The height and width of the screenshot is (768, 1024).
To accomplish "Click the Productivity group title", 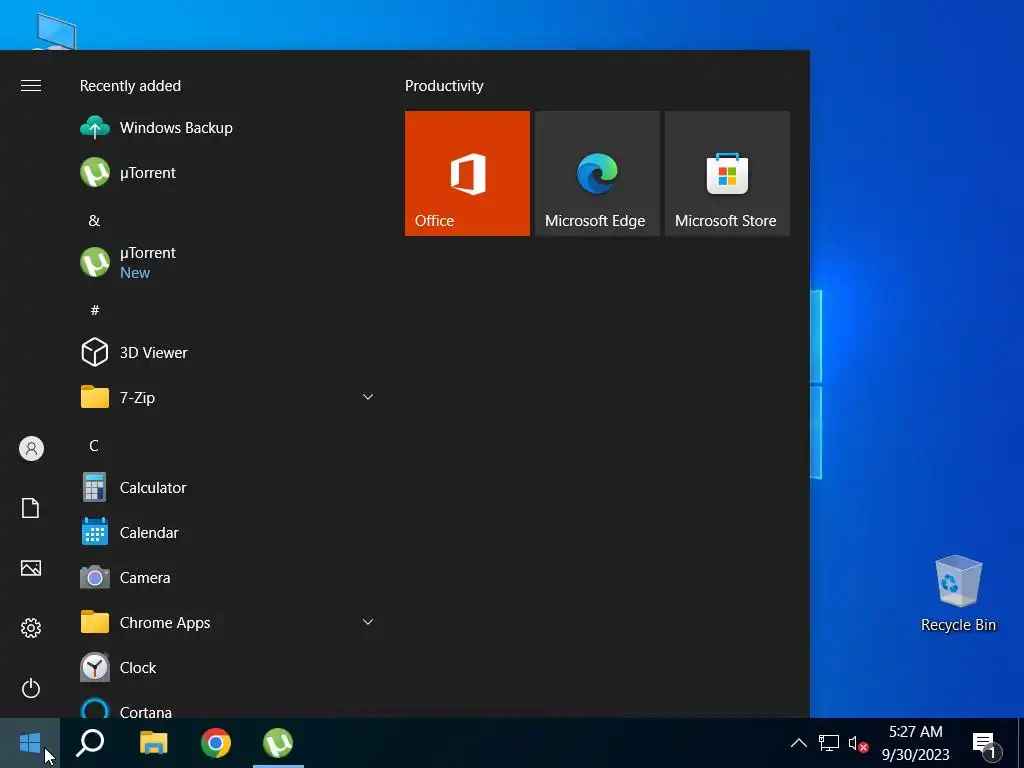I will coord(444,86).
